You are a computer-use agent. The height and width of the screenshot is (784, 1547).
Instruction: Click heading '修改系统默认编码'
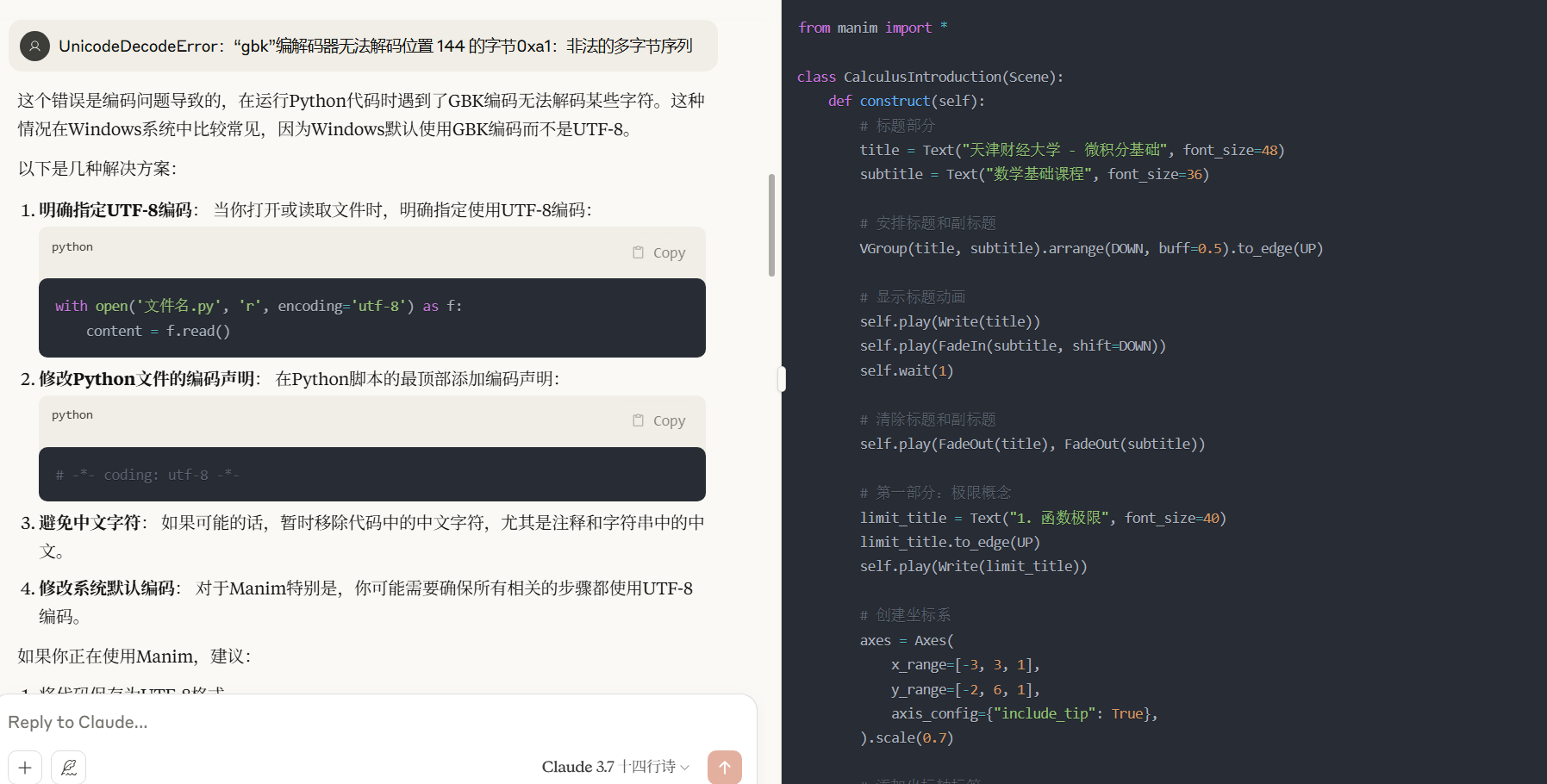(108, 588)
